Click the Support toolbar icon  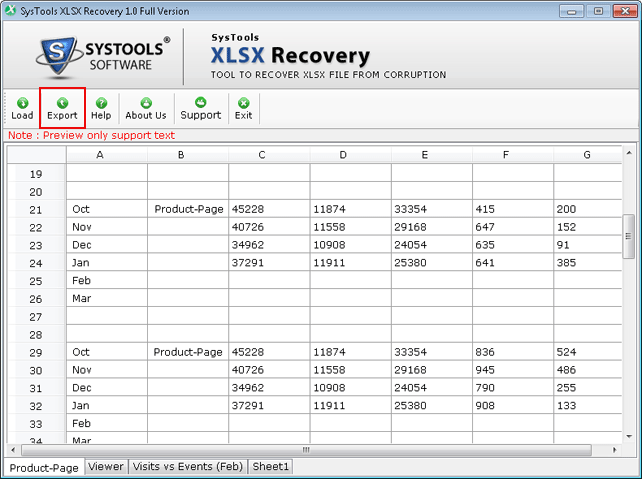pos(200,108)
